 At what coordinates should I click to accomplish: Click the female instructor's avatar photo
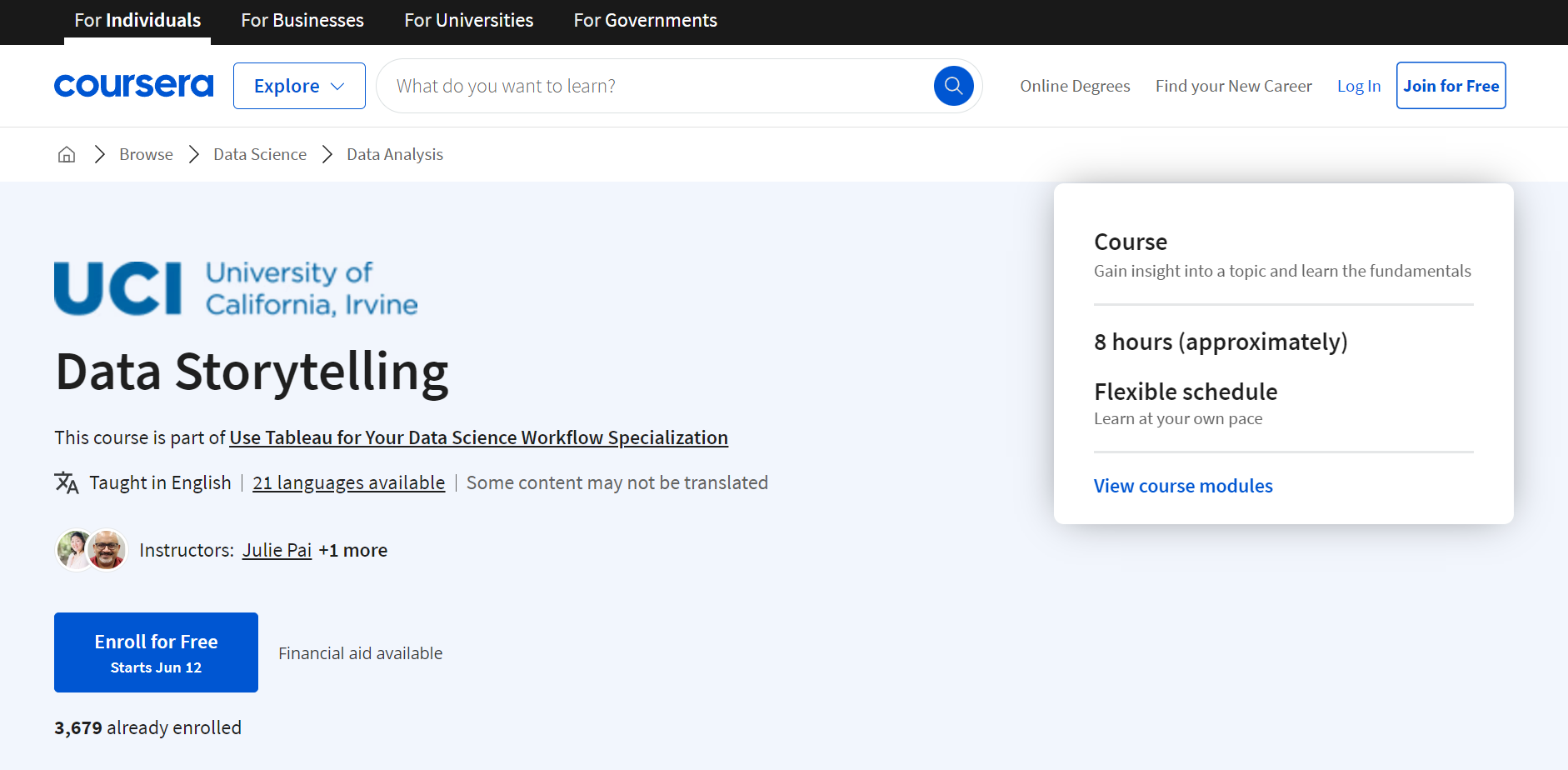click(x=73, y=550)
